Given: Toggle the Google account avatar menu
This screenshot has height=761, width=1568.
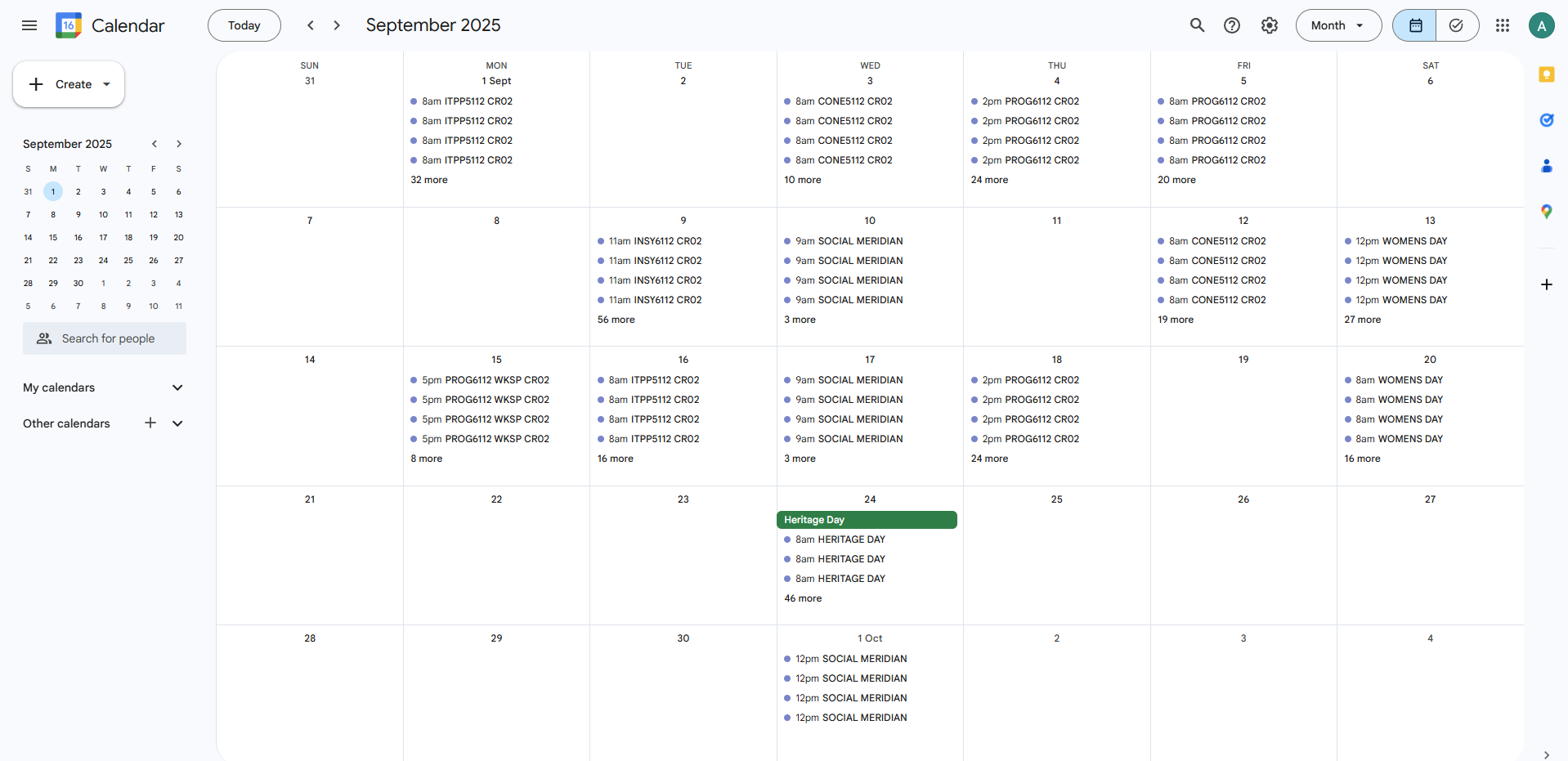Looking at the screenshot, I should [1542, 25].
